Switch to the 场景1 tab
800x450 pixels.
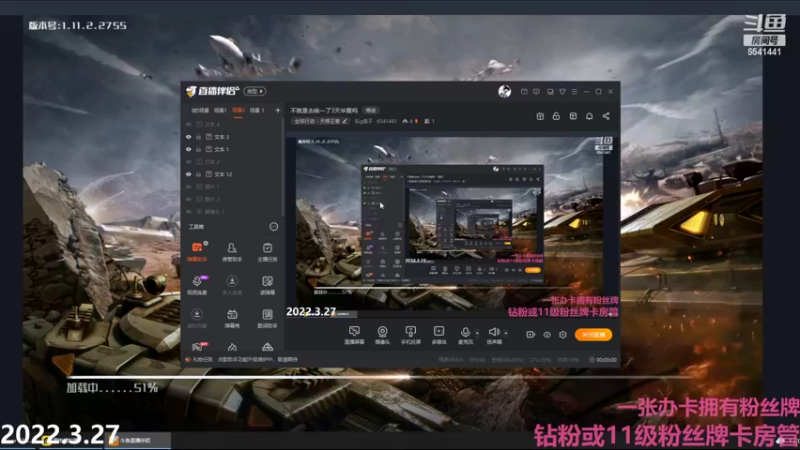coord(220,110)
